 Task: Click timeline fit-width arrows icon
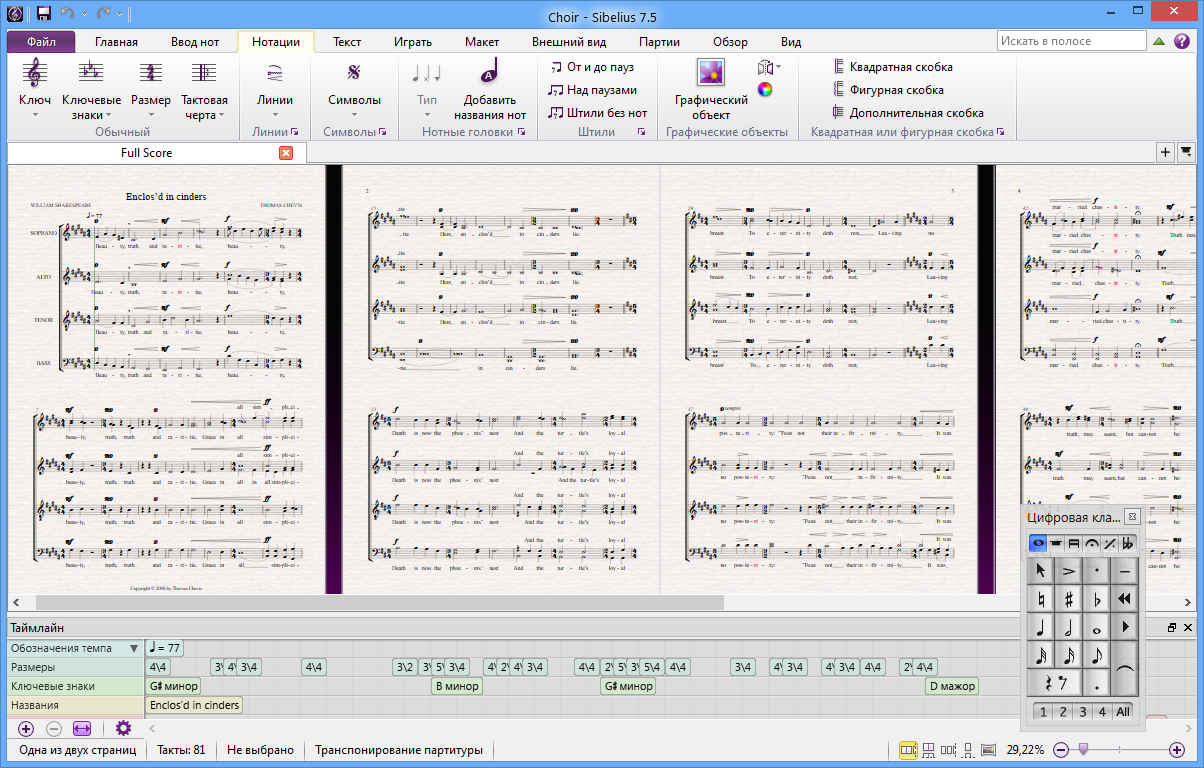(x=82, y=729)
